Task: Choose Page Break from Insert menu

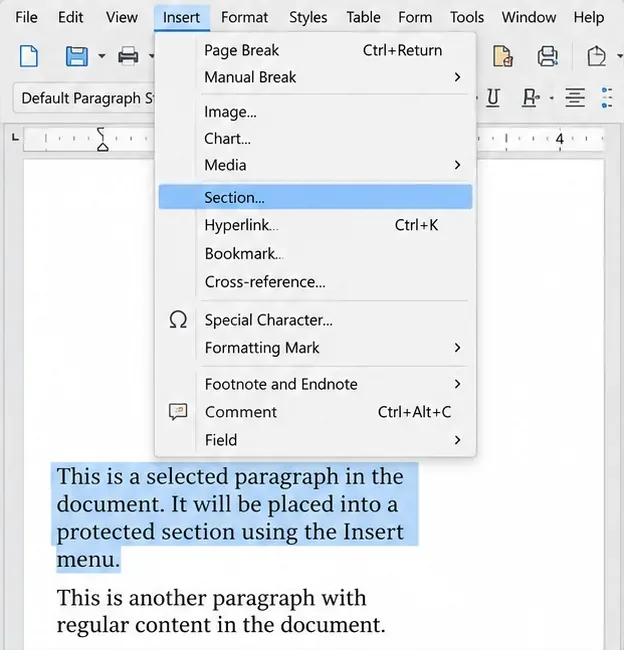Action: point(315,51)
